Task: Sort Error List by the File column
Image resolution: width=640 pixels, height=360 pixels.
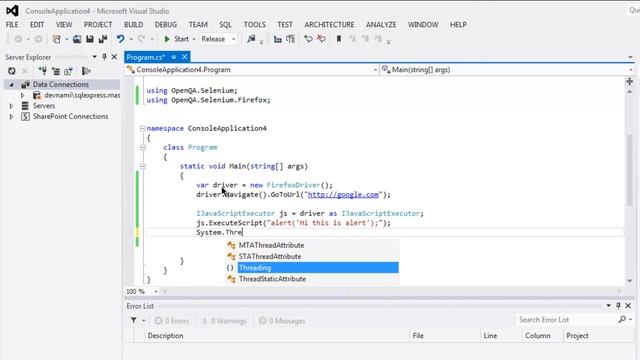Action: [445, 336]
